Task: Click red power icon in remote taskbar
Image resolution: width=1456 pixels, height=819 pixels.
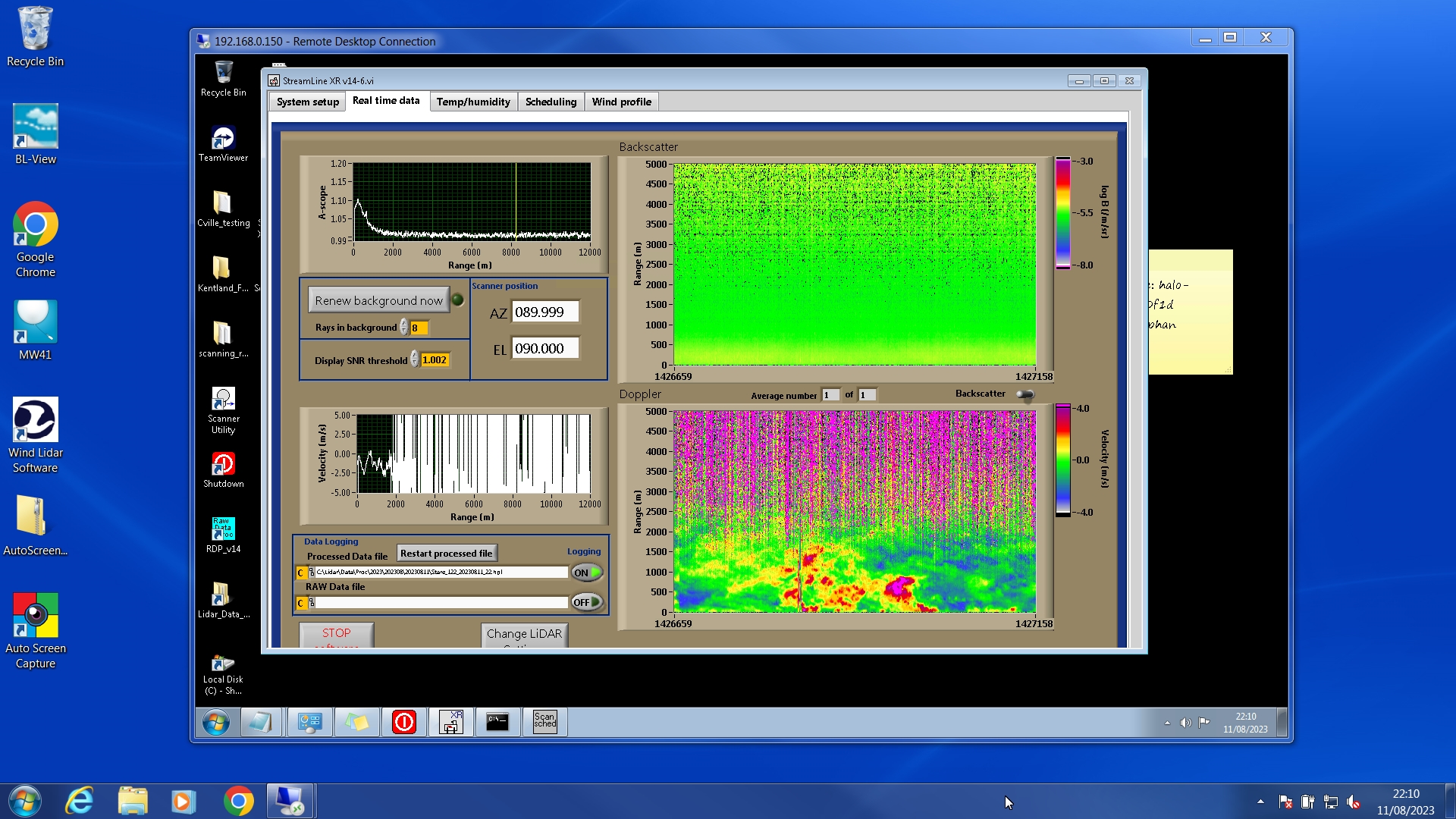Action: click(404, 721)
